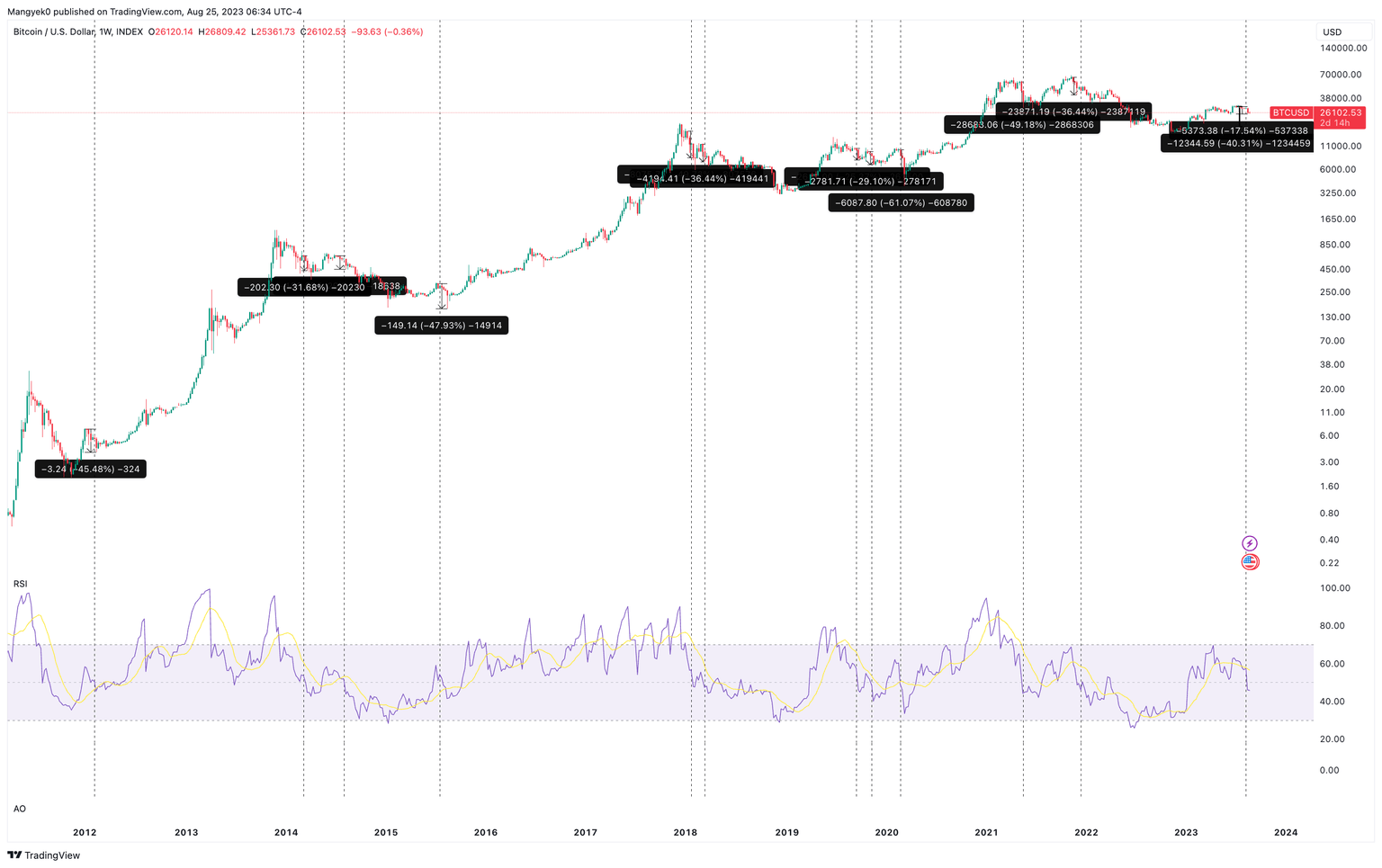Viewport: 1382px width, 868px height.
Task: Open the US flag economic event marker
Action: pyautogui.click(x=1251, y=562)
